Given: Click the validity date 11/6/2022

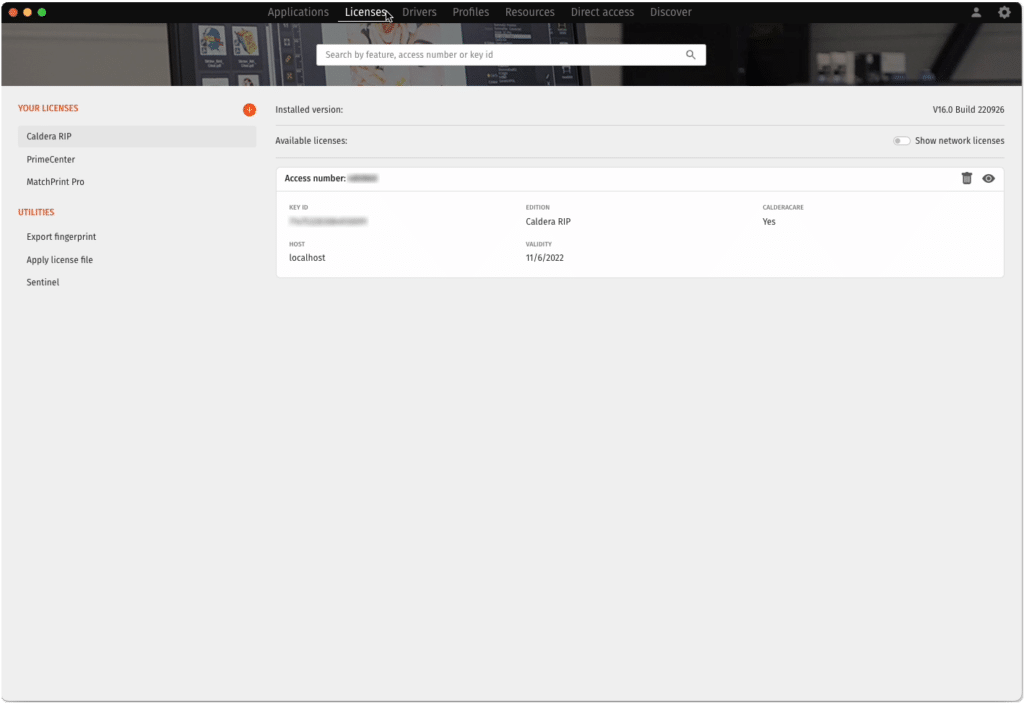Looking at the screenshot, I should tap(545, 257).
